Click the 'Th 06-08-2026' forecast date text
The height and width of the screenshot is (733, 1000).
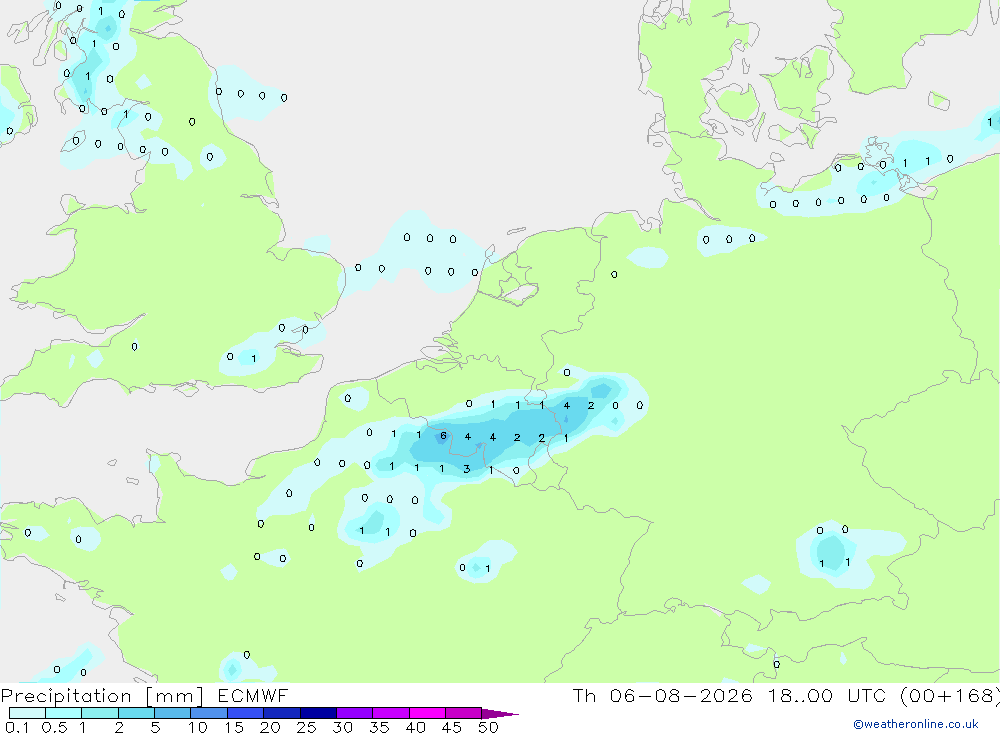663,695
